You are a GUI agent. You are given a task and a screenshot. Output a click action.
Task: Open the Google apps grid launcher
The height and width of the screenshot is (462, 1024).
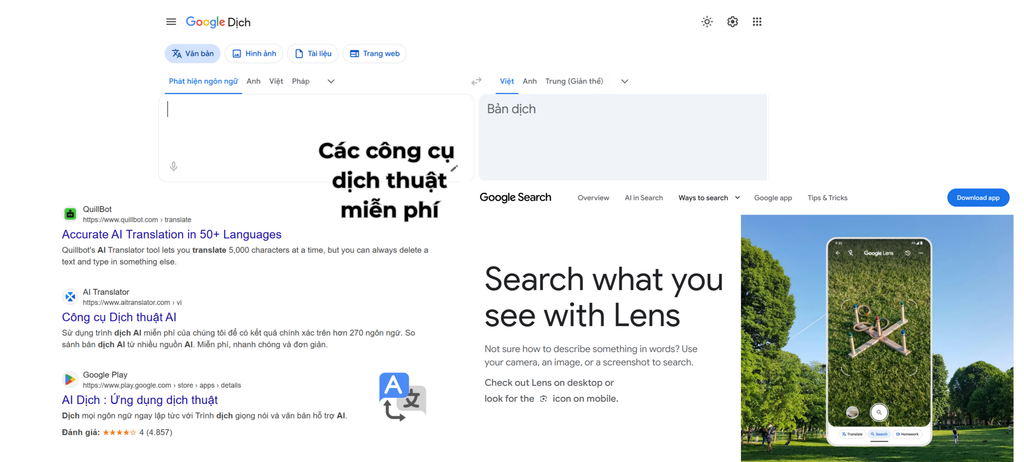tap(757, 22)
